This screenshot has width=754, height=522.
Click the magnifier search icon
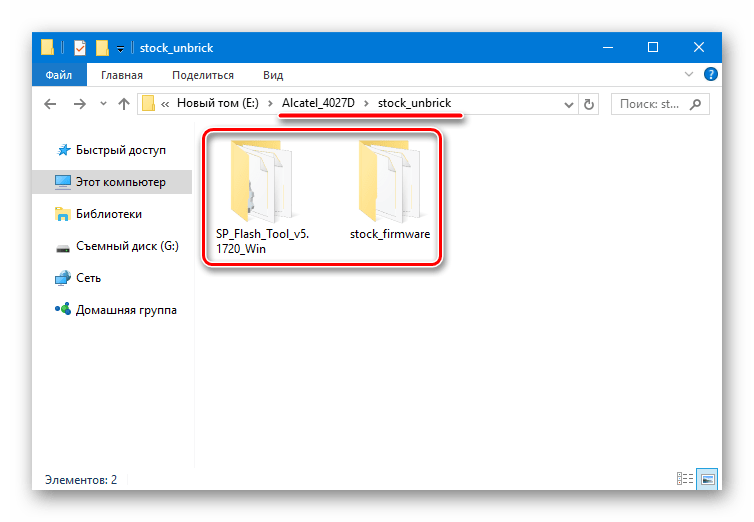click(x=695, y=104)
